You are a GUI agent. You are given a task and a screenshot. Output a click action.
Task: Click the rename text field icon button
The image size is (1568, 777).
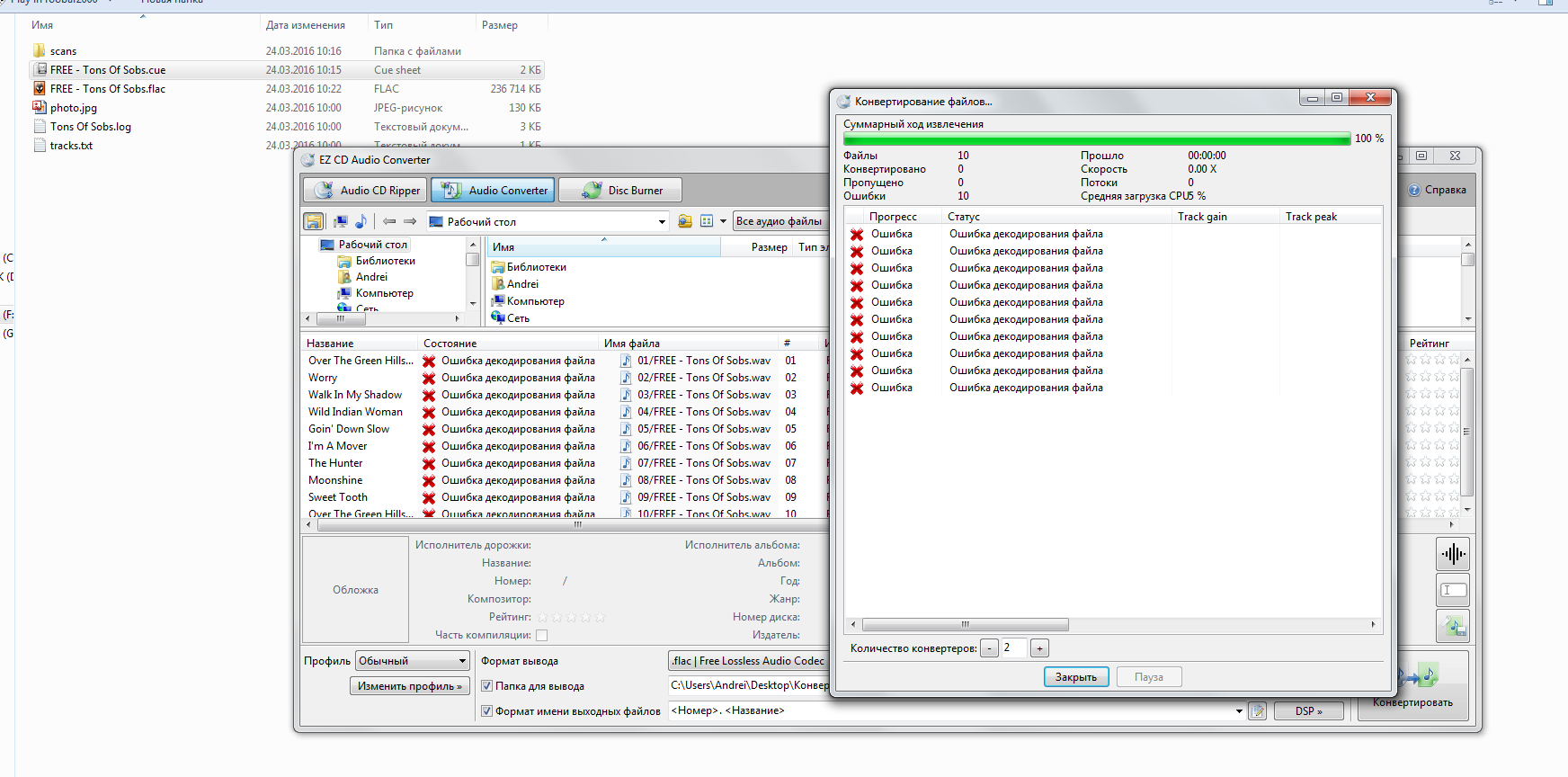(x=1453, y=590)
